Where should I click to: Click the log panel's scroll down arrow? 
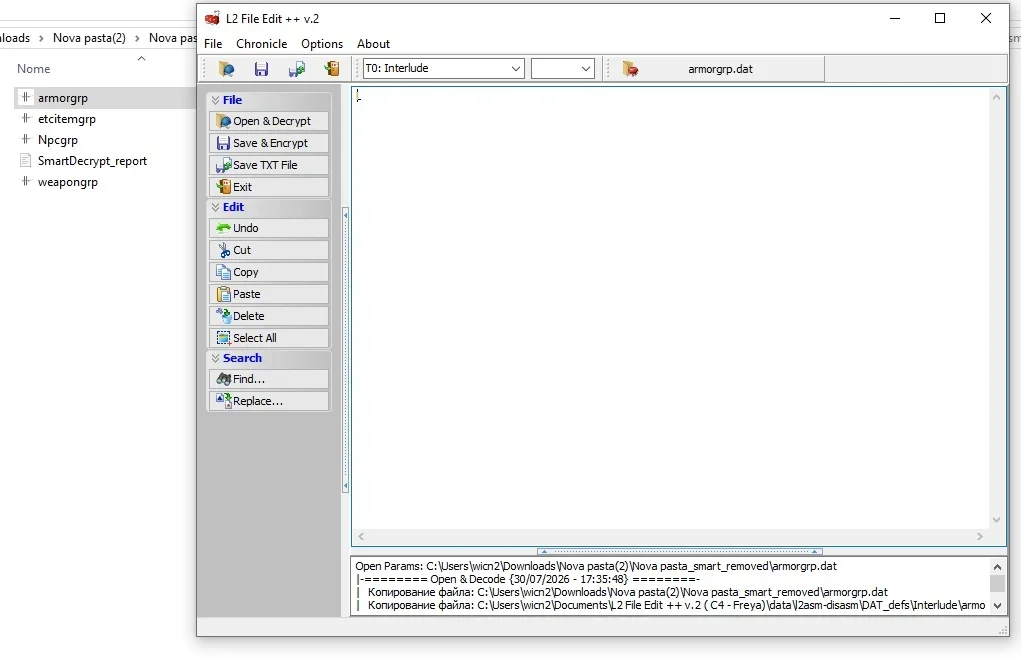(x=998, y=606)
